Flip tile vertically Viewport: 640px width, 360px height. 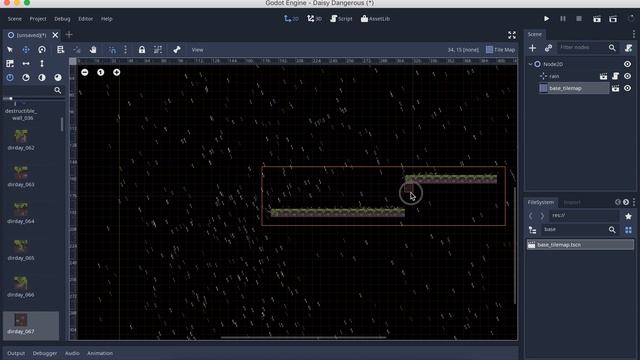[42, 64]
